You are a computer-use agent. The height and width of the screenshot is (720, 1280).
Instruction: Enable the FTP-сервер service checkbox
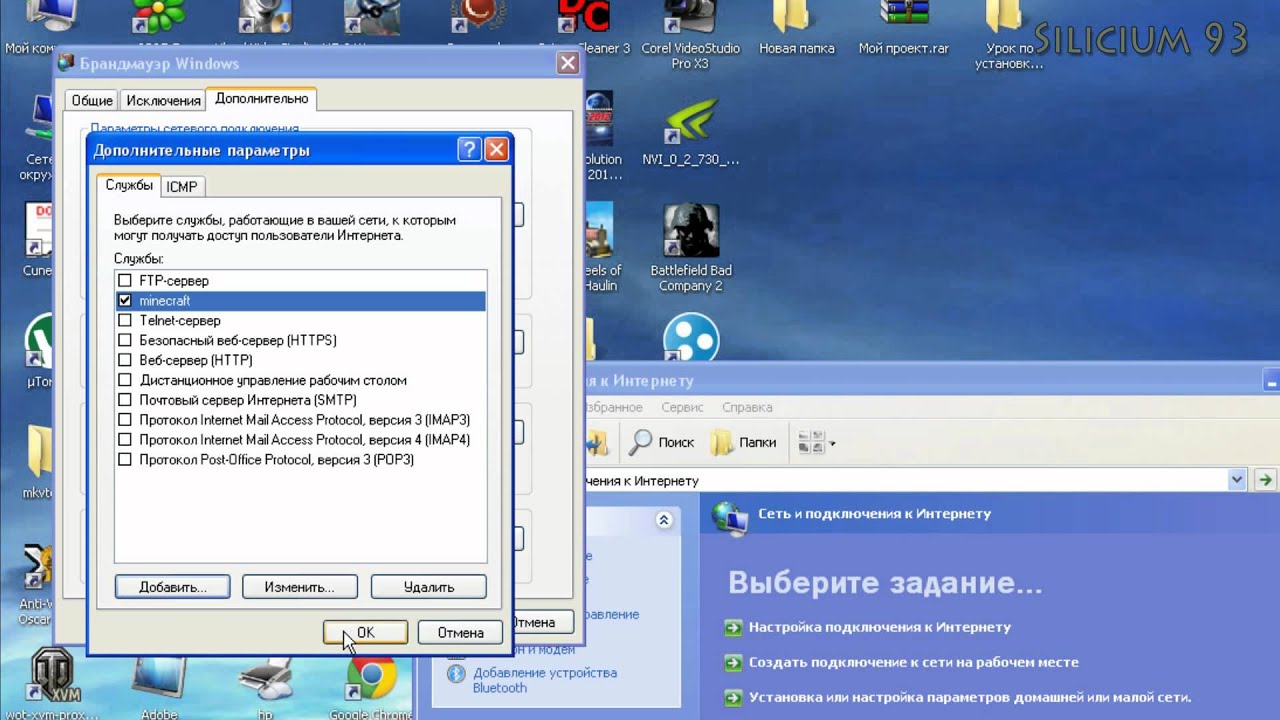[x=125, y=281]
